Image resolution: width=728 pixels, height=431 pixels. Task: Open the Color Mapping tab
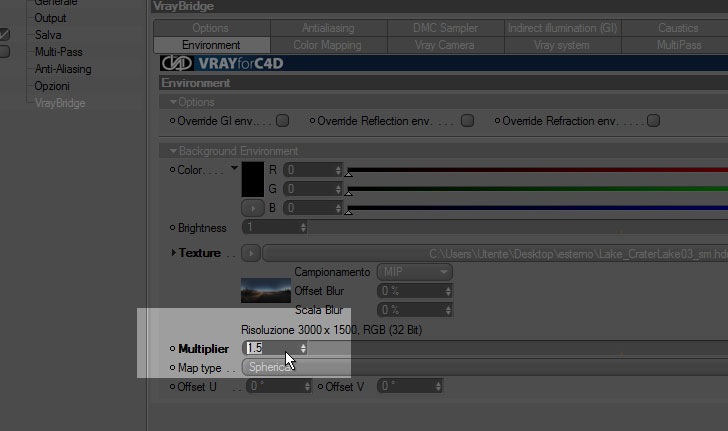[328, 45]
